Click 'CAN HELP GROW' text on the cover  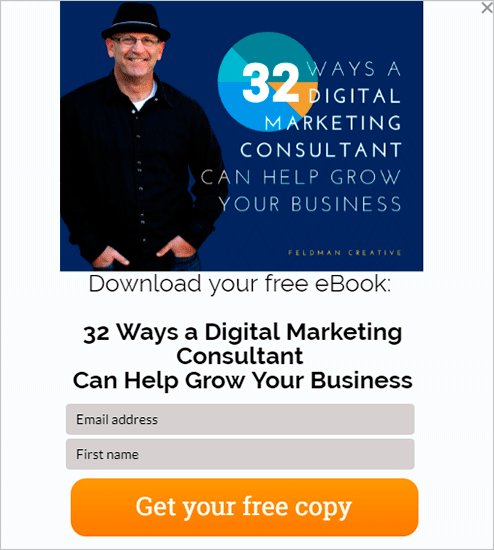click(301, 177)
